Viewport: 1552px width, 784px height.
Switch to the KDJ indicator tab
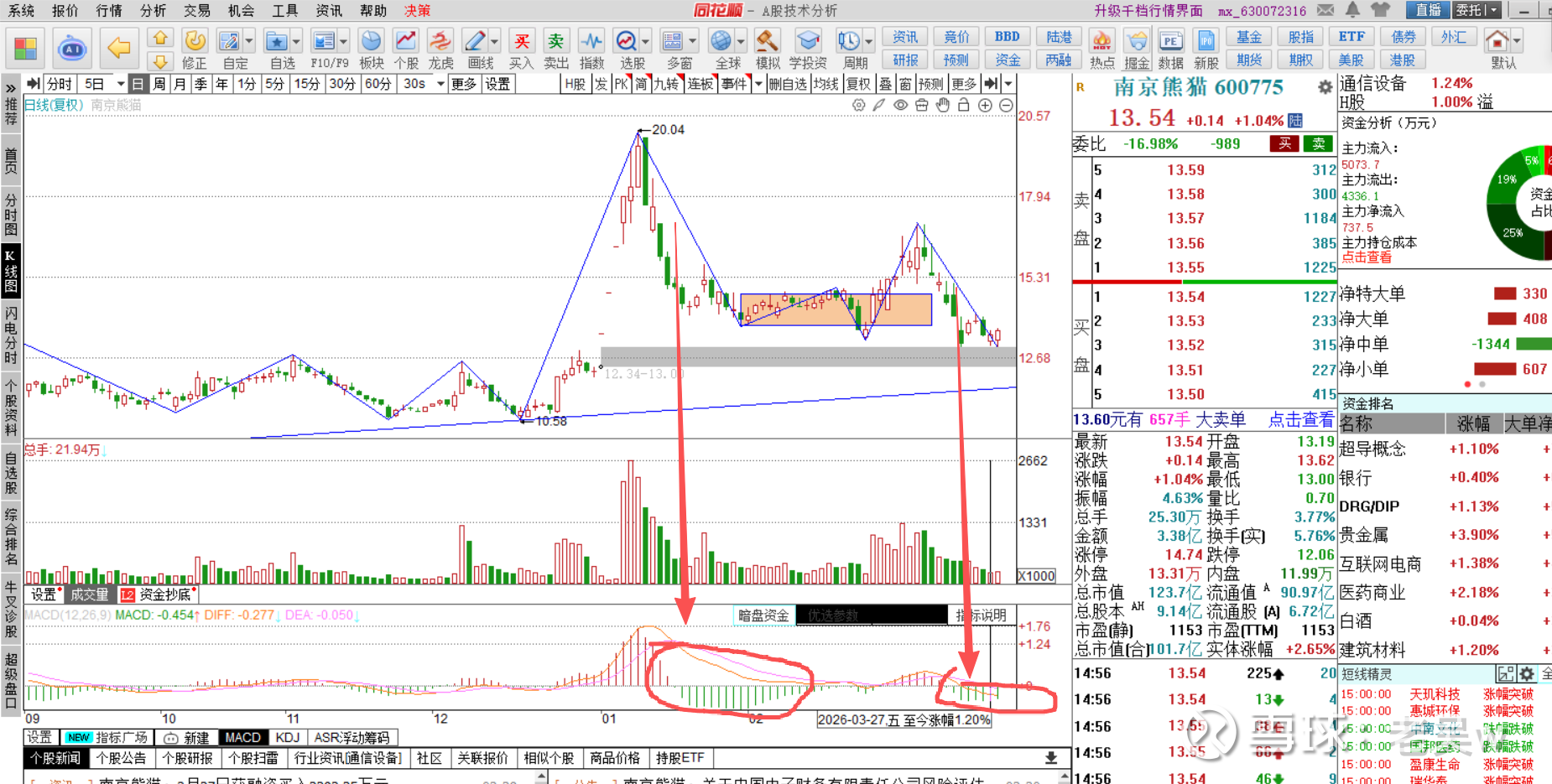287,738
